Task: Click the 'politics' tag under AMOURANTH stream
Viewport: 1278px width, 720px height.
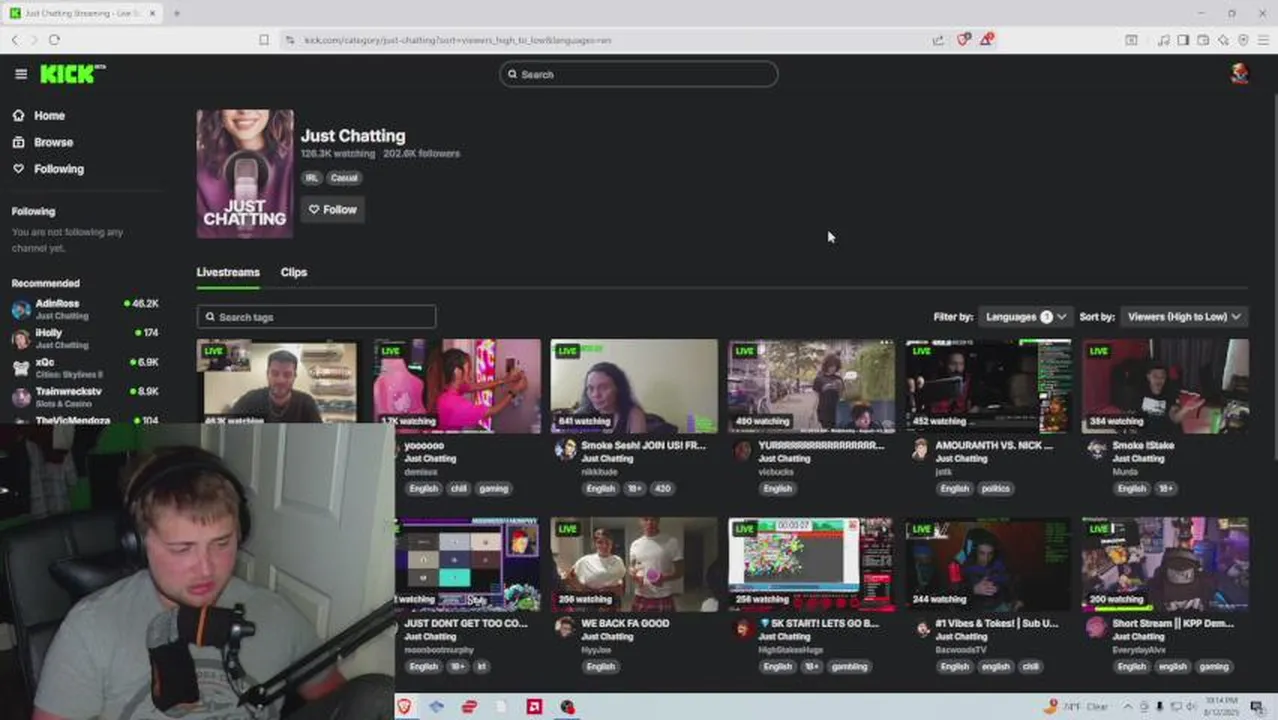Action: click(x=996, y=489)
